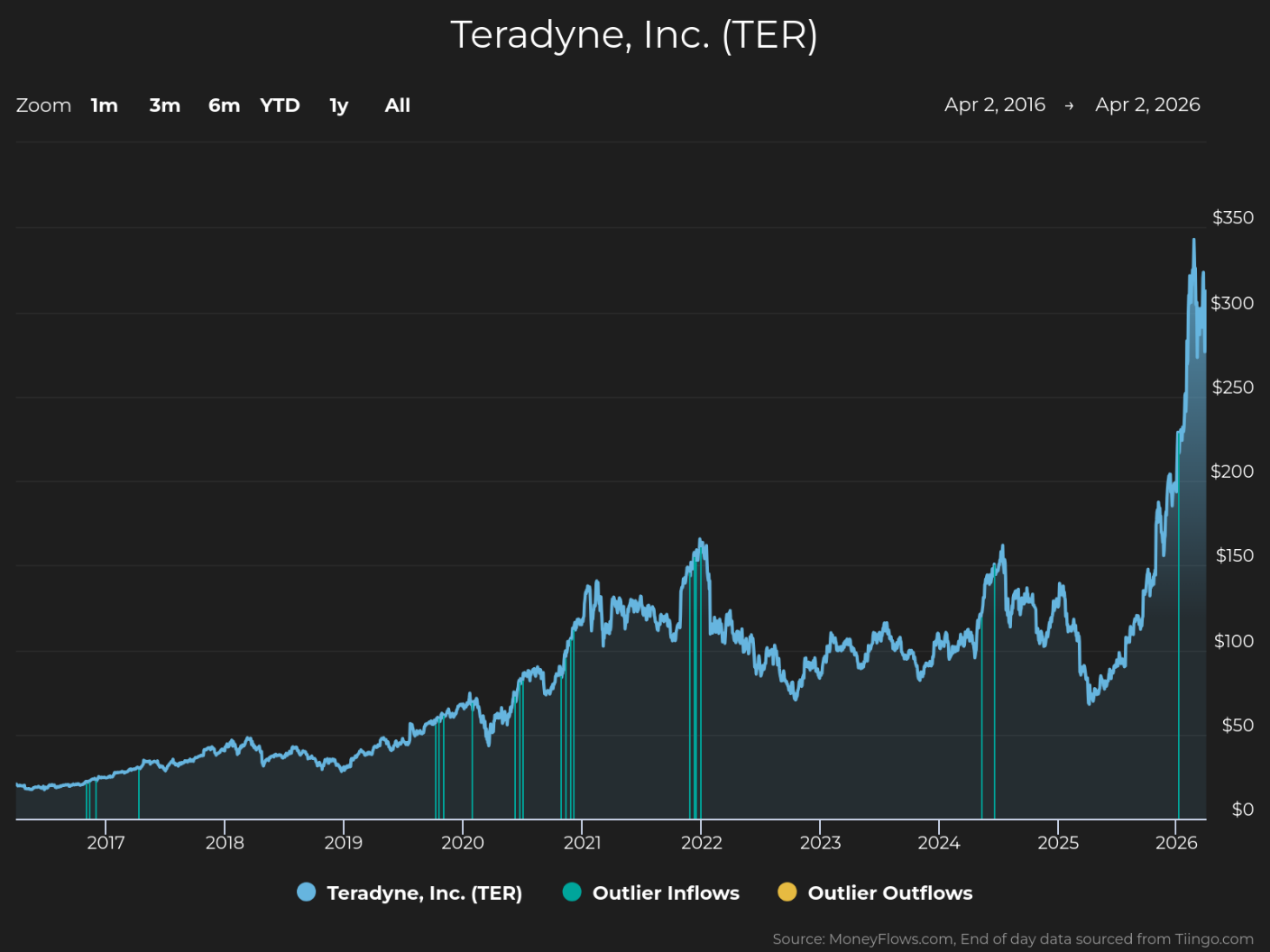Edit end date Apr 2, 2026
Viewport: 1270px width, 952px height.
(x=1147, y=105)
